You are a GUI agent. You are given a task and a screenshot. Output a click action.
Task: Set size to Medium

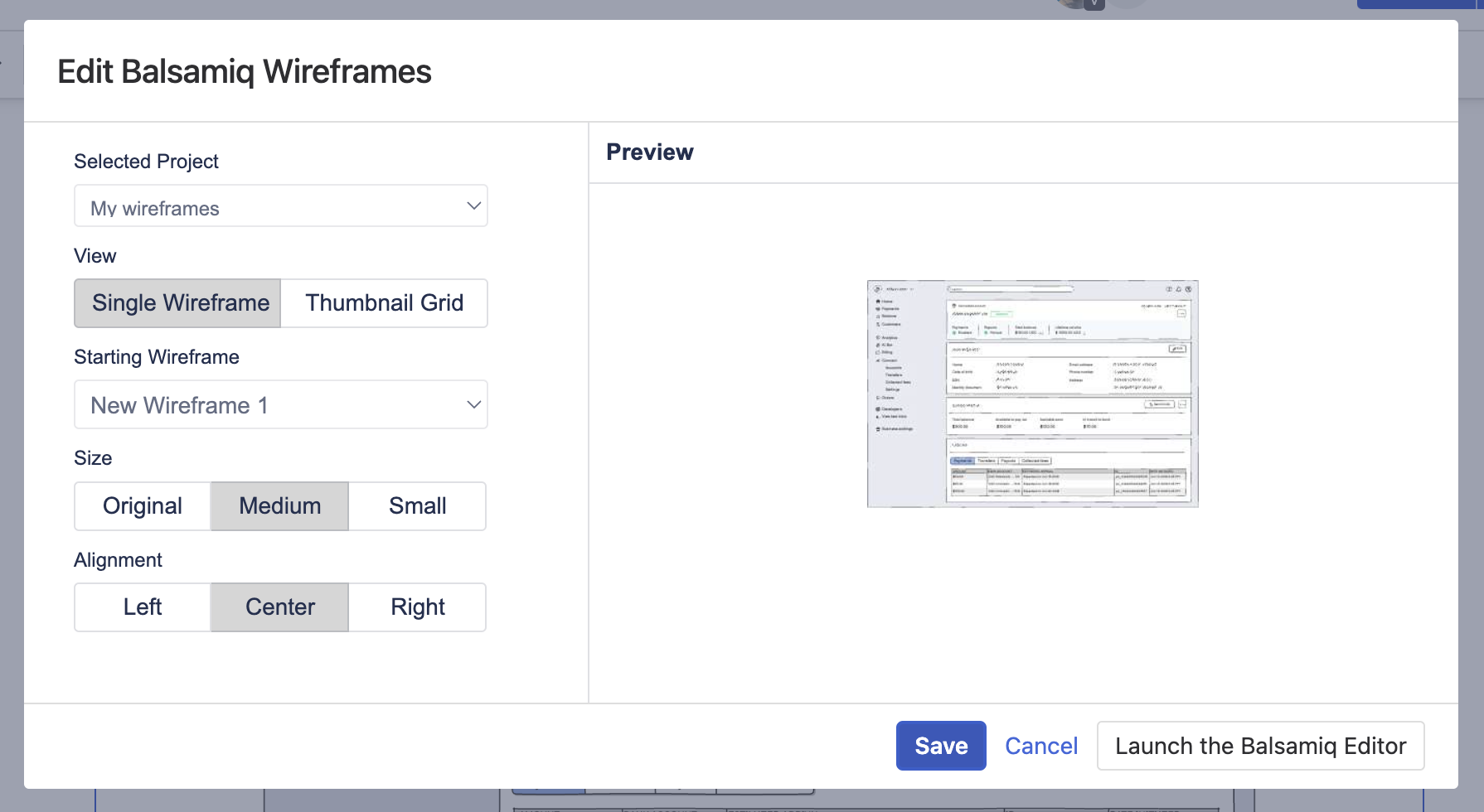[x=280, y=506]
